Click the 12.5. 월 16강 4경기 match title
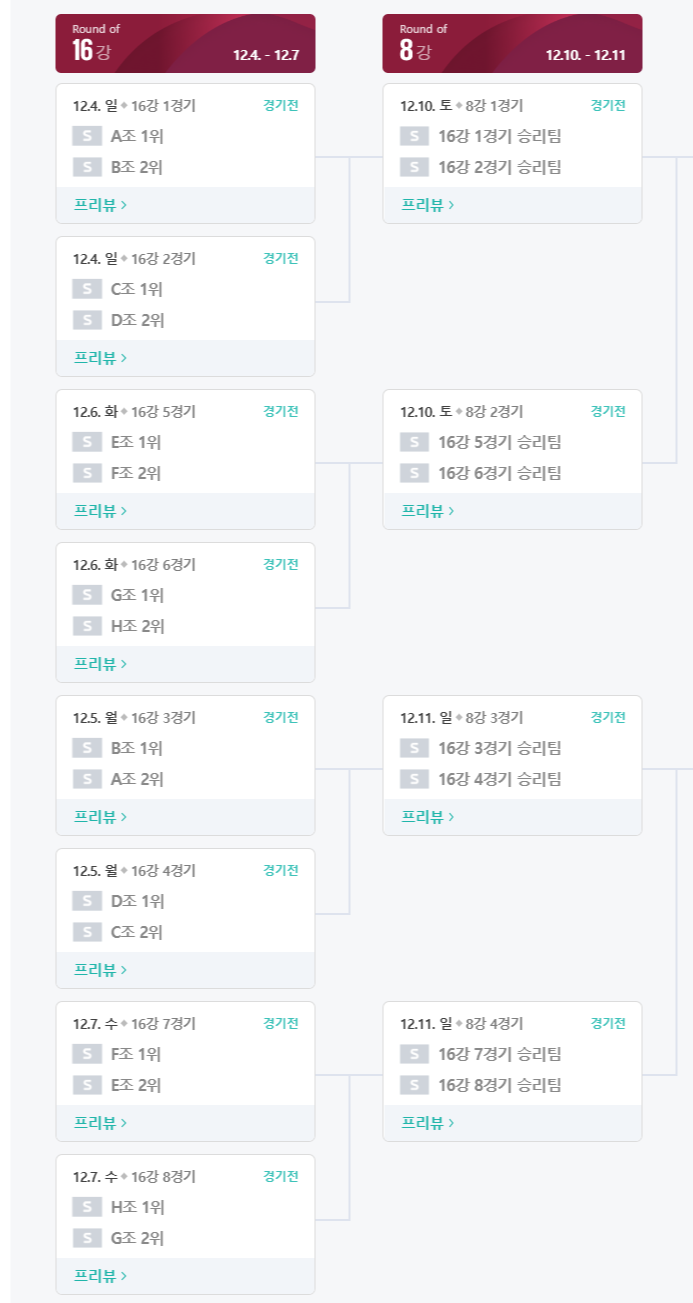 click(134, 871)
